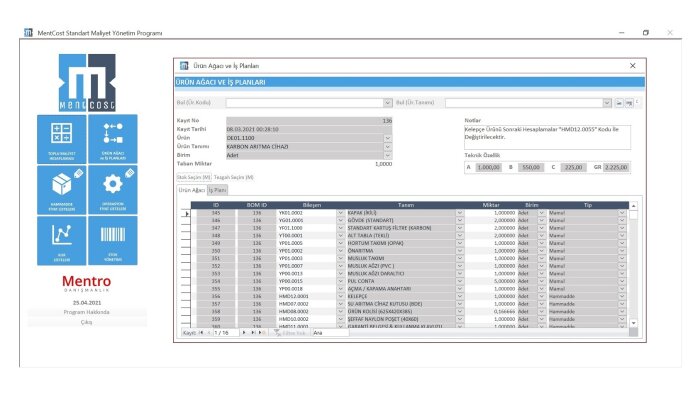700x394 pixels.
Task: Click Teknik Özellik C field 225,00
Action: 573,168
